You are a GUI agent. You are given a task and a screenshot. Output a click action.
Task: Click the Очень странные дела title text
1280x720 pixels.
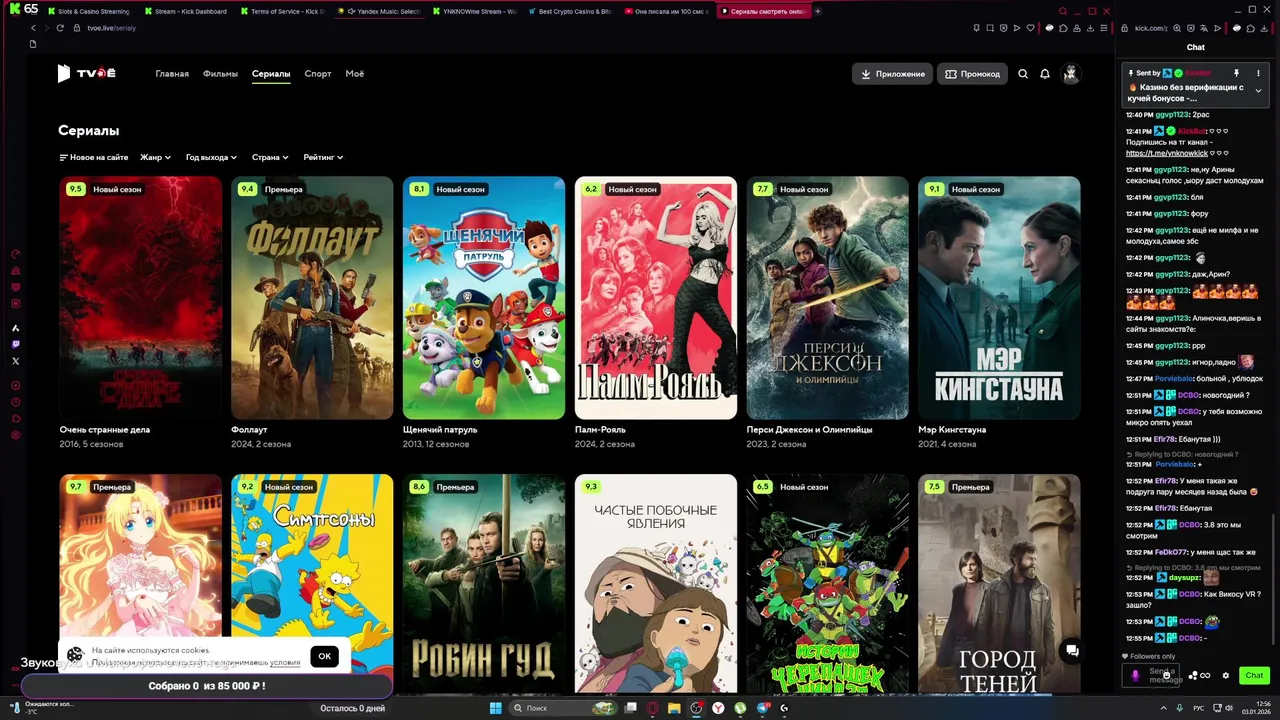point(105,430)
